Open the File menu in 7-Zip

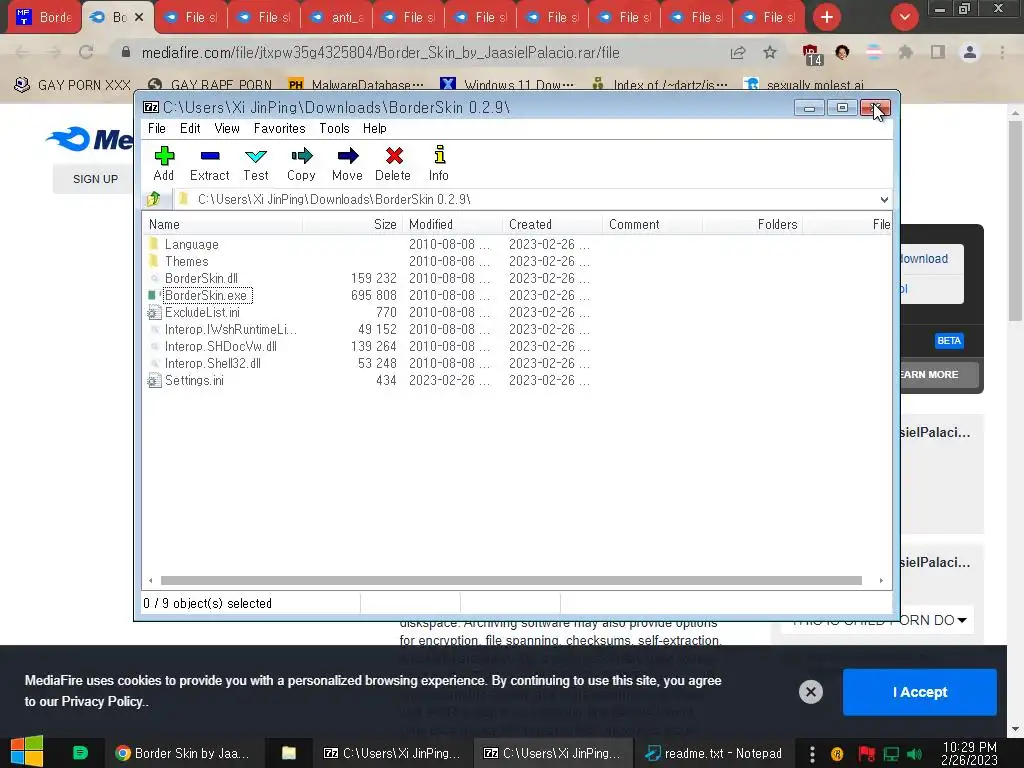[x=157, y=129]
